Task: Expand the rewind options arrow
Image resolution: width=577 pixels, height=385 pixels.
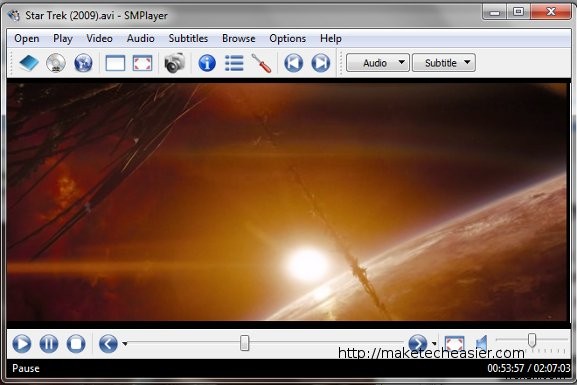Action: 125,344
